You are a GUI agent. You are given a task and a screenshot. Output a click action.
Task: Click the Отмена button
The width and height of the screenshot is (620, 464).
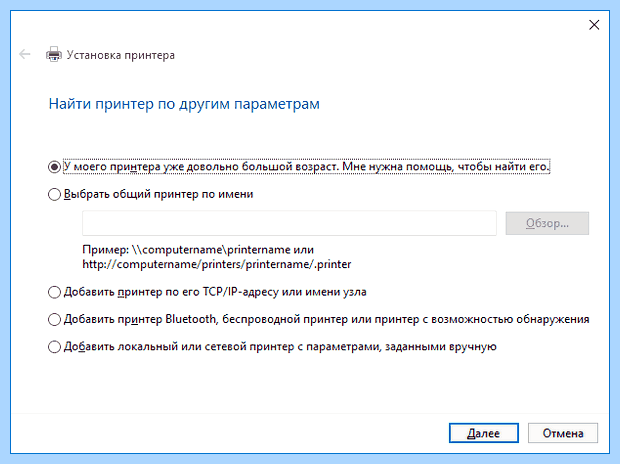(x=563, y=433)
